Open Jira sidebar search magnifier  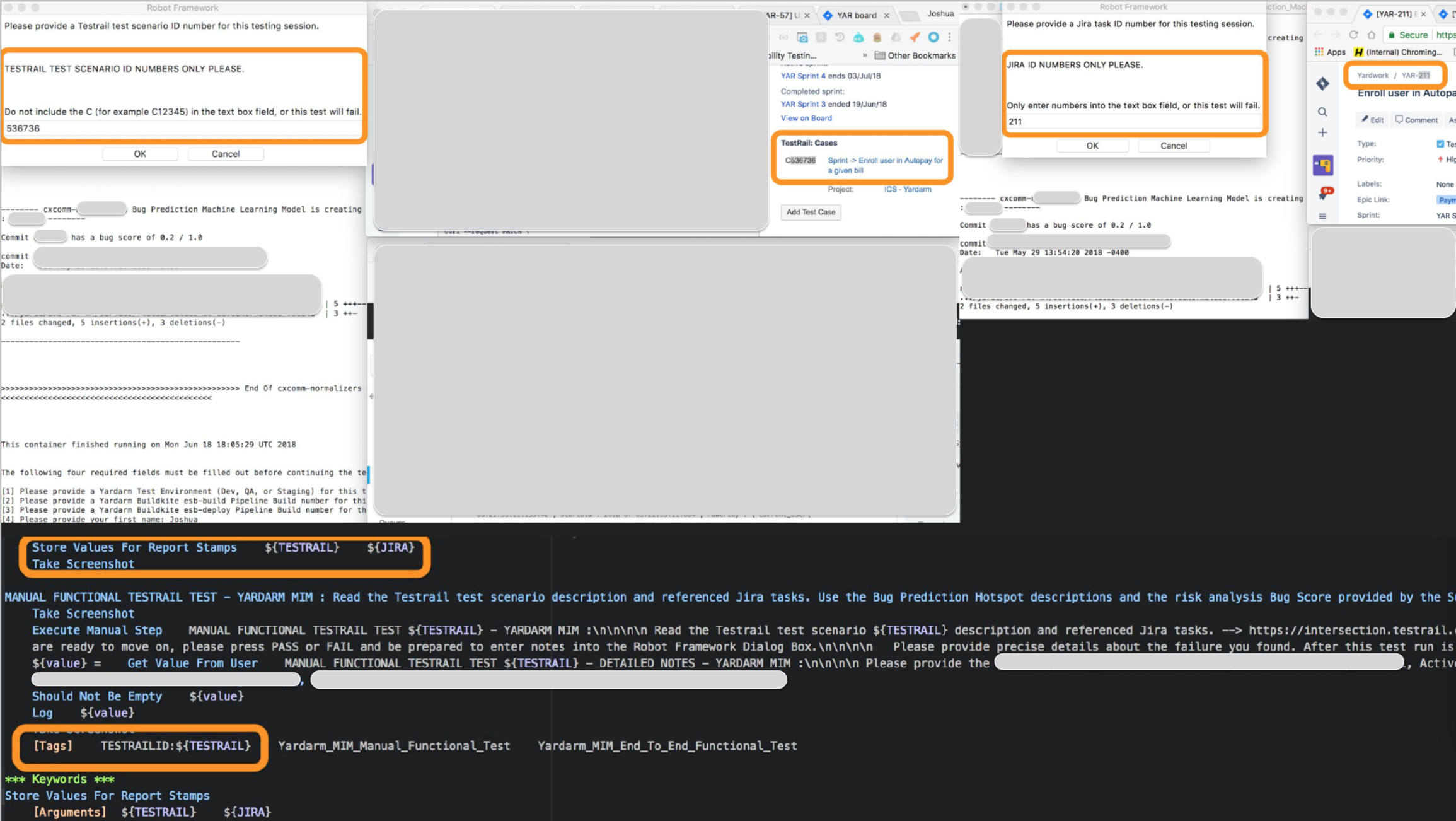[x=1322, y=112]
